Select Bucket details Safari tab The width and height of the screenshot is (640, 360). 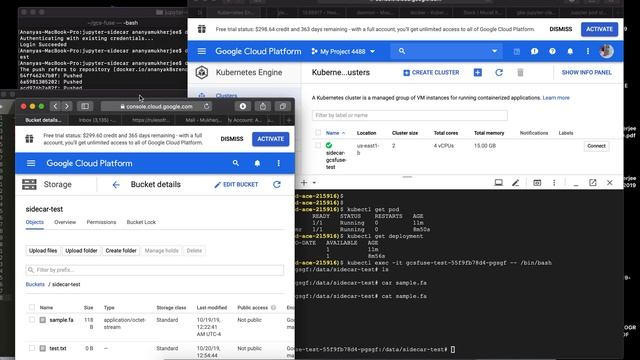click(43, 120)
